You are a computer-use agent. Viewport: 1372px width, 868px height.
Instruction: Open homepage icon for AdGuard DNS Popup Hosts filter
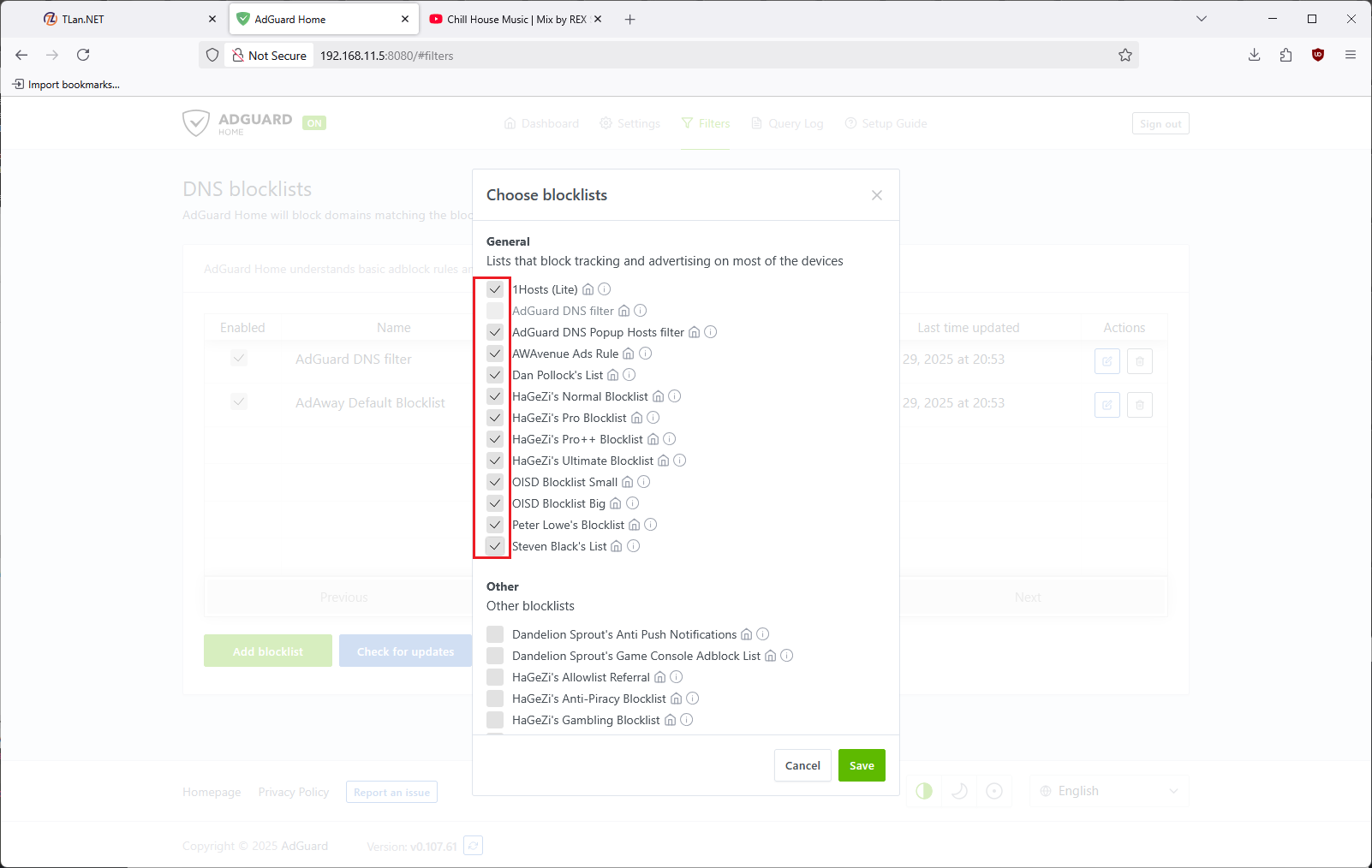pos(695,332)
